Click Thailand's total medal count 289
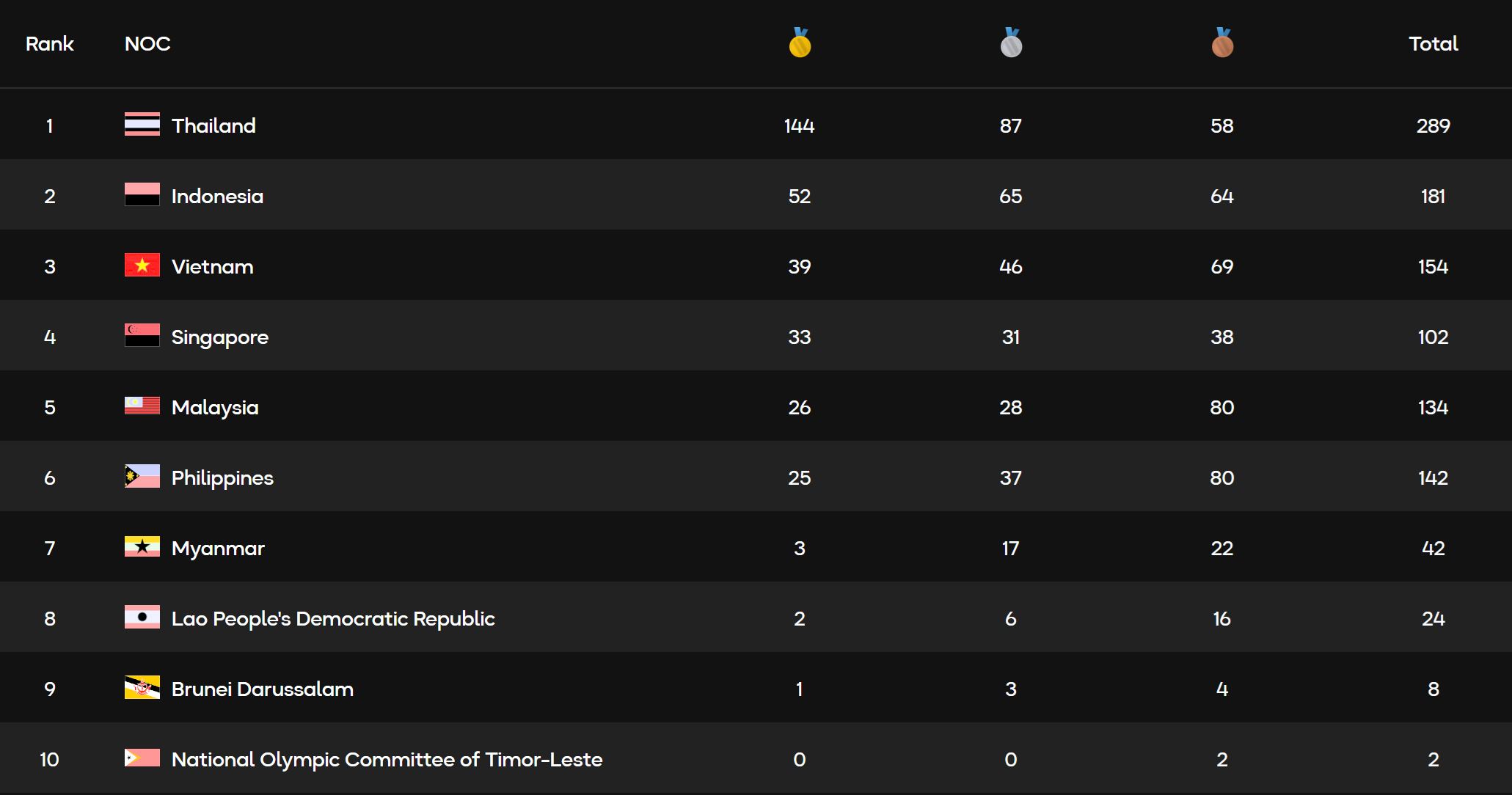This screenshot has width=1512, height=795. tap(1433, 126)
